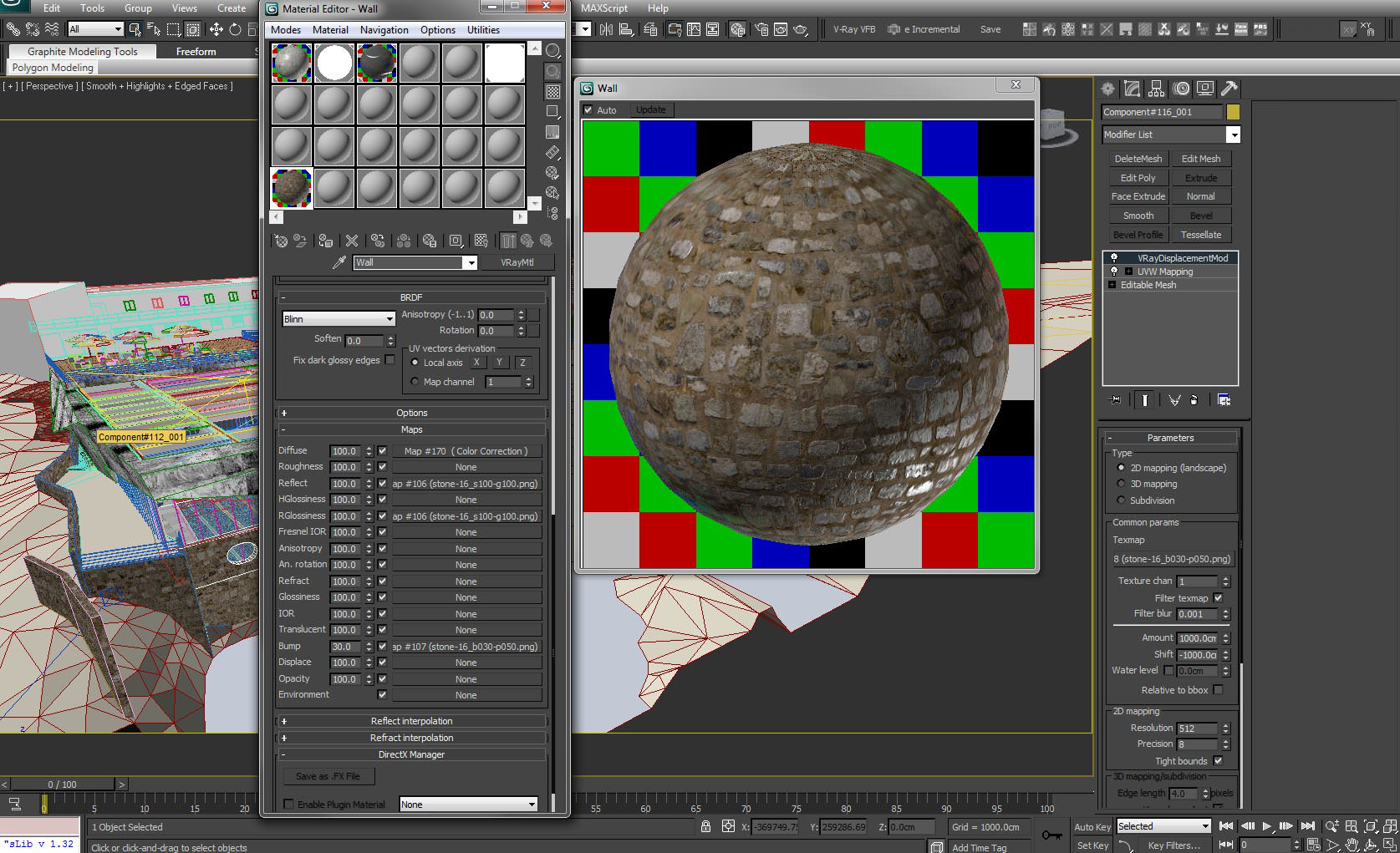The image size is (1400, 853).
Task: Open Motion panel tab icon
Action: pyautogui.click(x=1181, y=89)
